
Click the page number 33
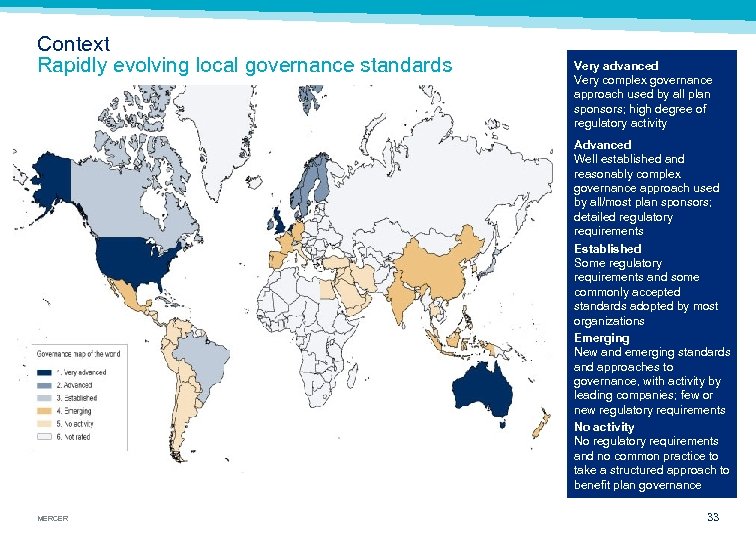point(713,517)
